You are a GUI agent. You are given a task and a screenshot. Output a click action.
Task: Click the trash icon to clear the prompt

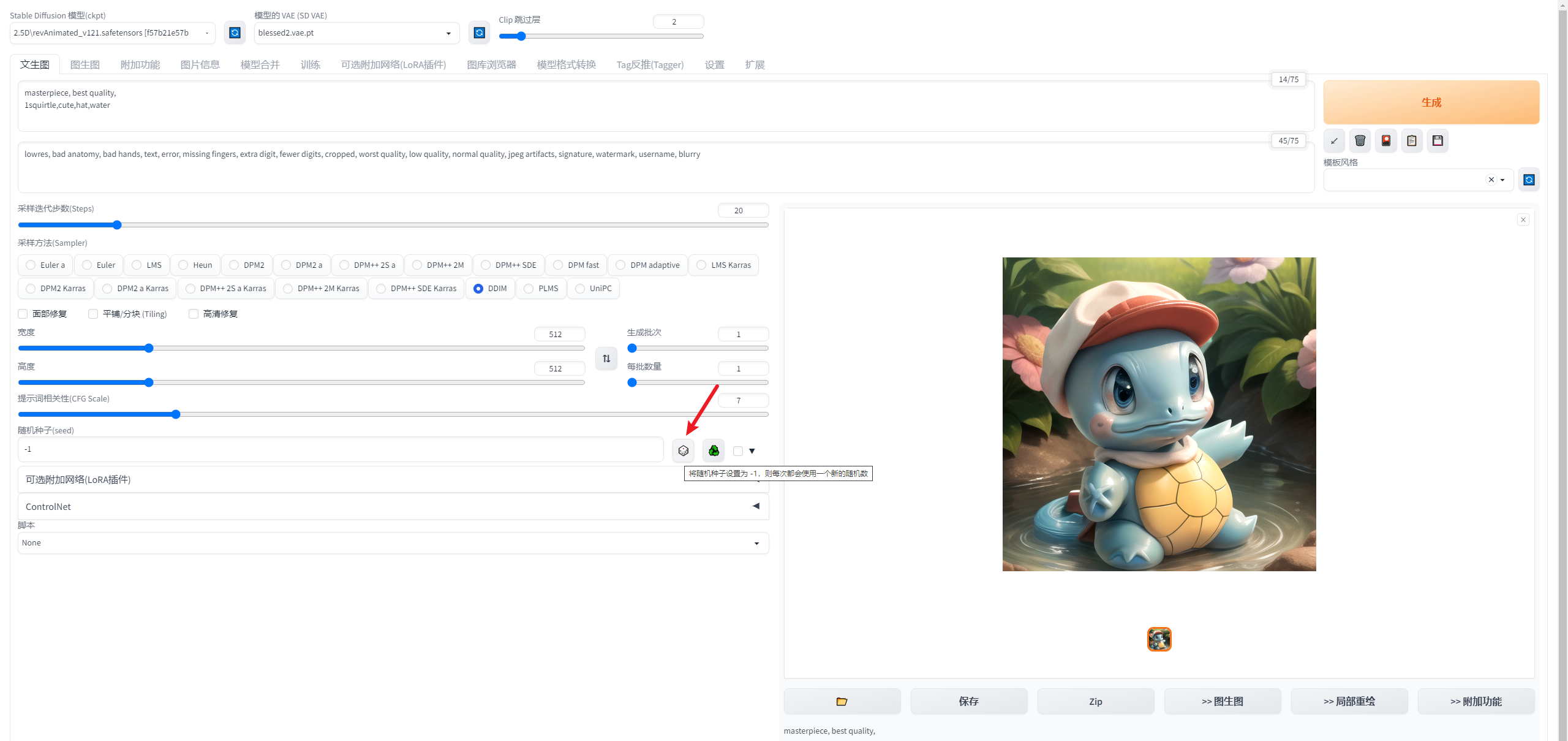click(x=1360, y=141)
